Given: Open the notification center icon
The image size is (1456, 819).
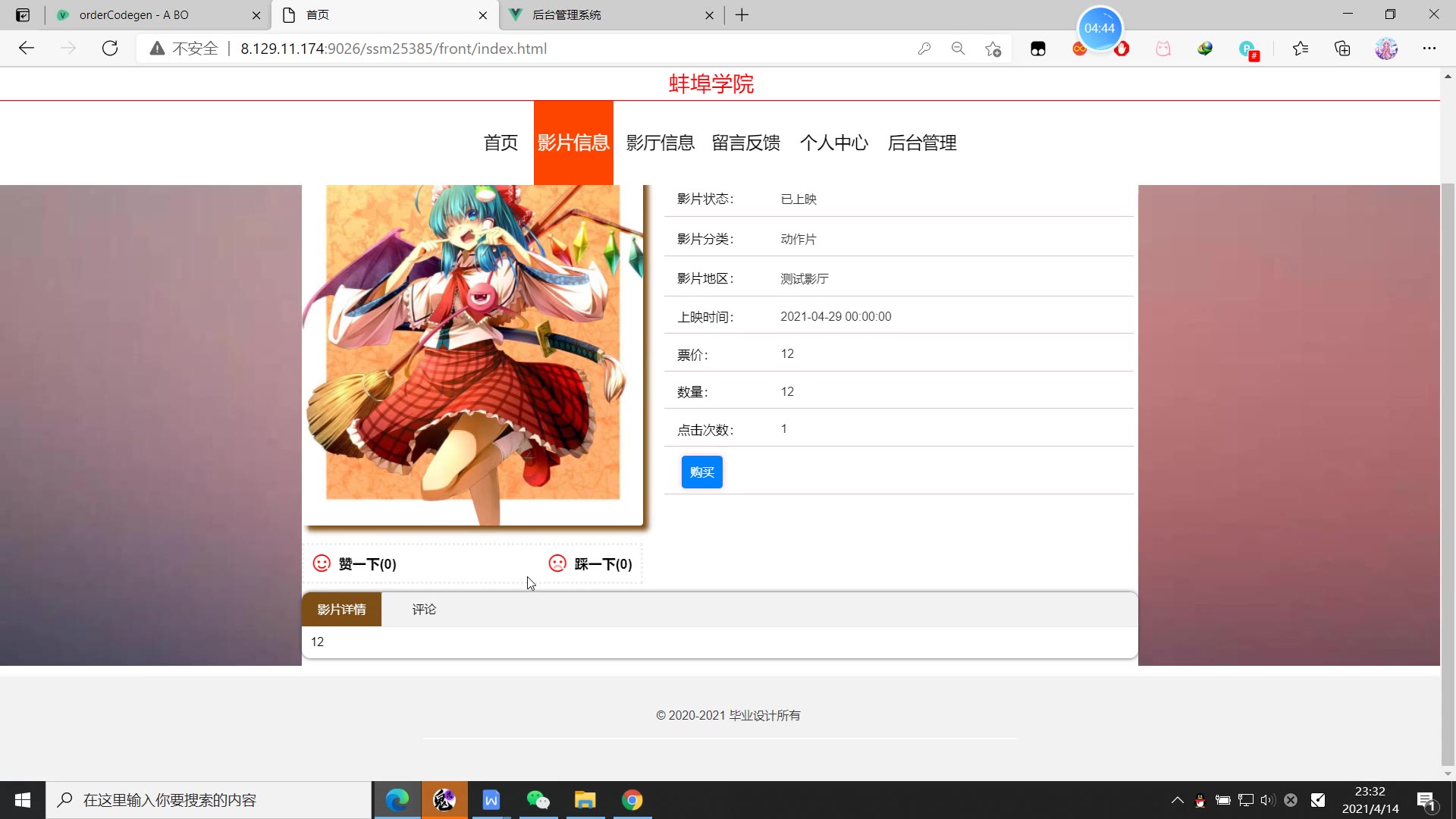Looking at the screenshot, I should click(1426, 801).
